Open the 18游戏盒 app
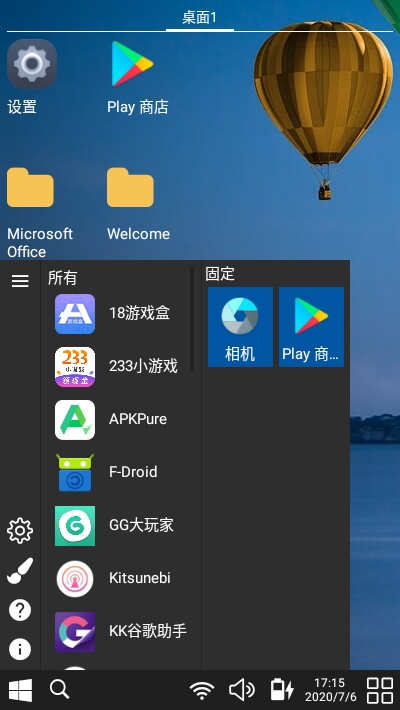 pyautogui.click(x=120, y=314)
